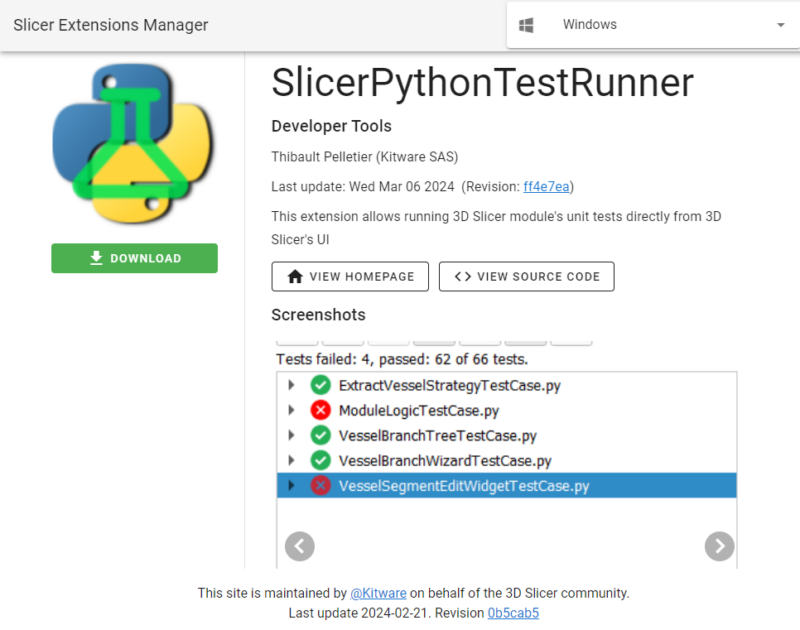Click the failed status icon on VesselSegmentEditWidgetTestCase.py

[321, 485]
